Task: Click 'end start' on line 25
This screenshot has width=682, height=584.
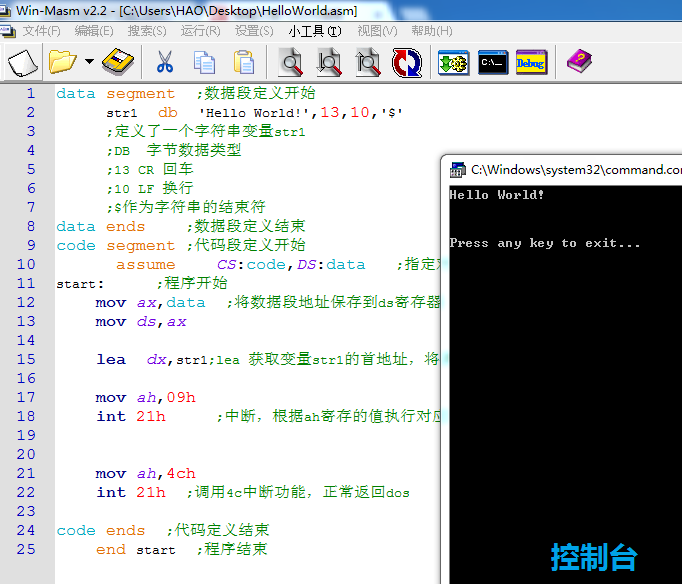Action: click(x=136, y=550)
